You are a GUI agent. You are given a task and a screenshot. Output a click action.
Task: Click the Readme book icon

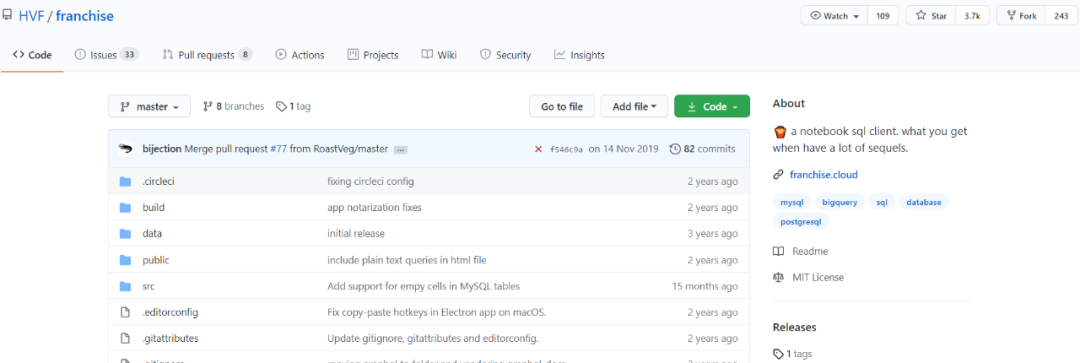tap(778, 251)
